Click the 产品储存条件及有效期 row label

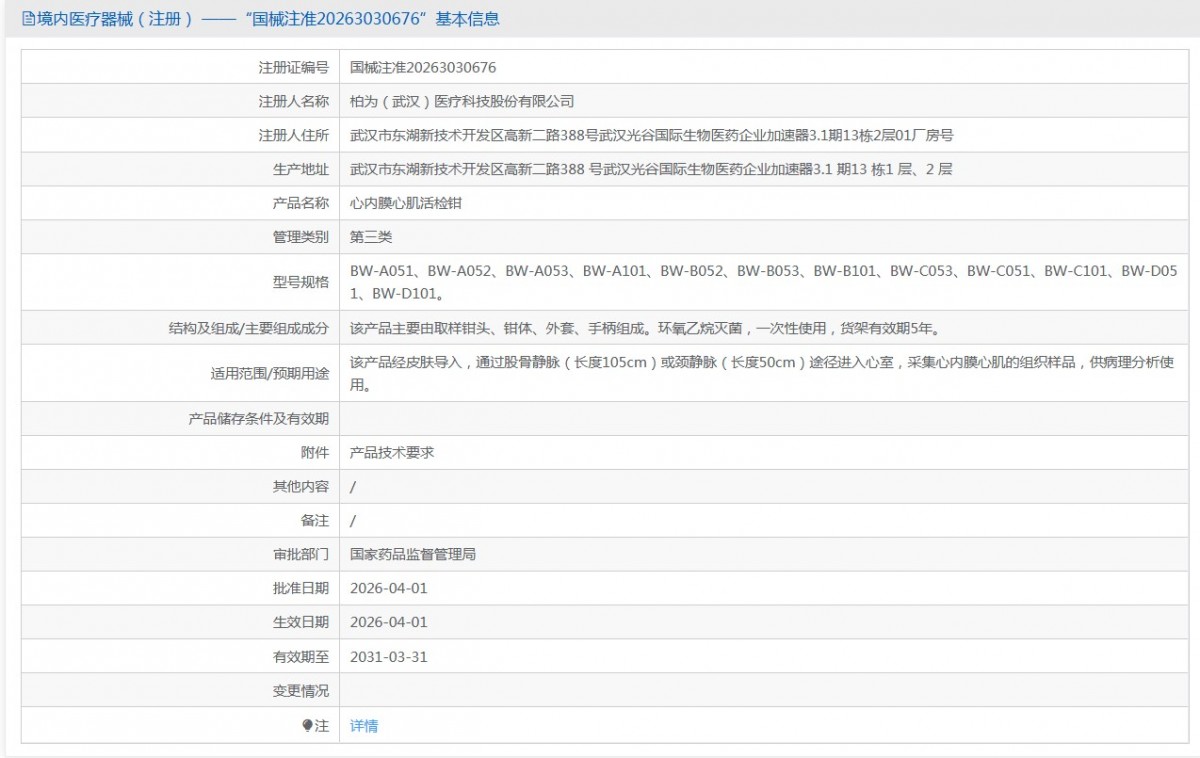(258, 419)
